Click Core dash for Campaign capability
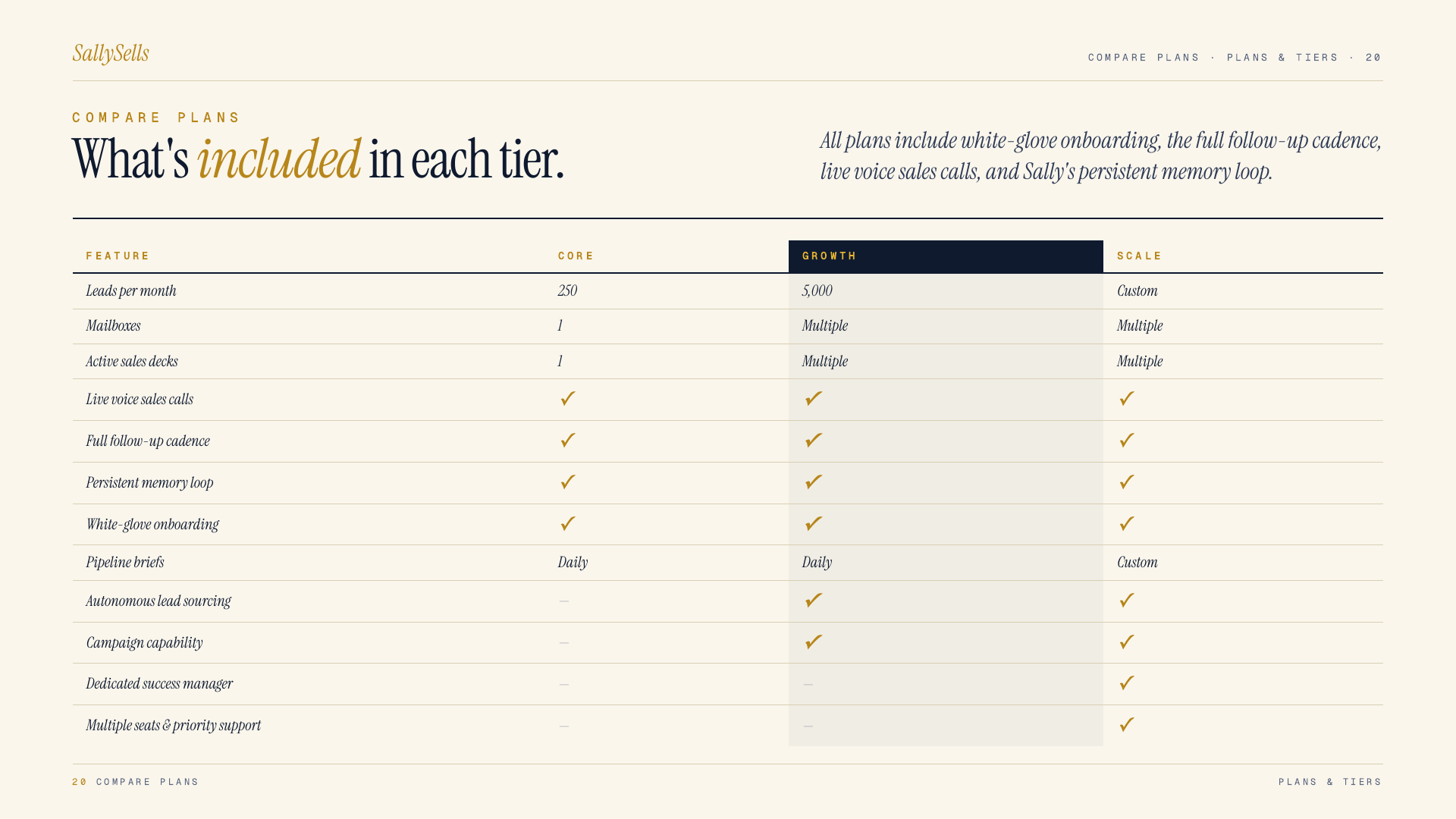 [564, 643]
